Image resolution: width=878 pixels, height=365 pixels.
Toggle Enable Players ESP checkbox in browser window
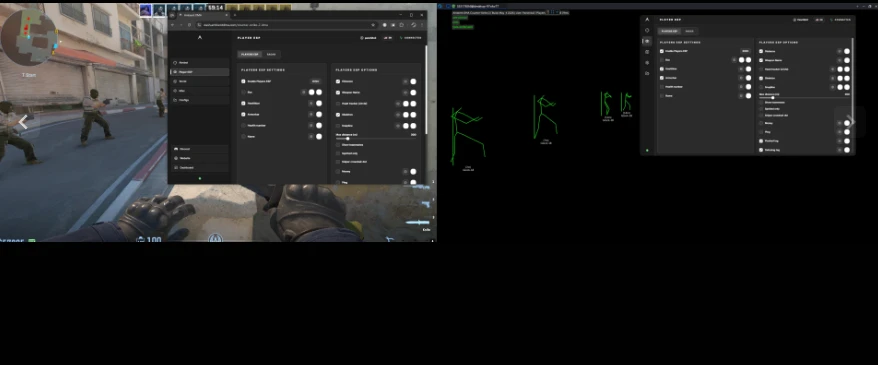click(x=244, y=81)
